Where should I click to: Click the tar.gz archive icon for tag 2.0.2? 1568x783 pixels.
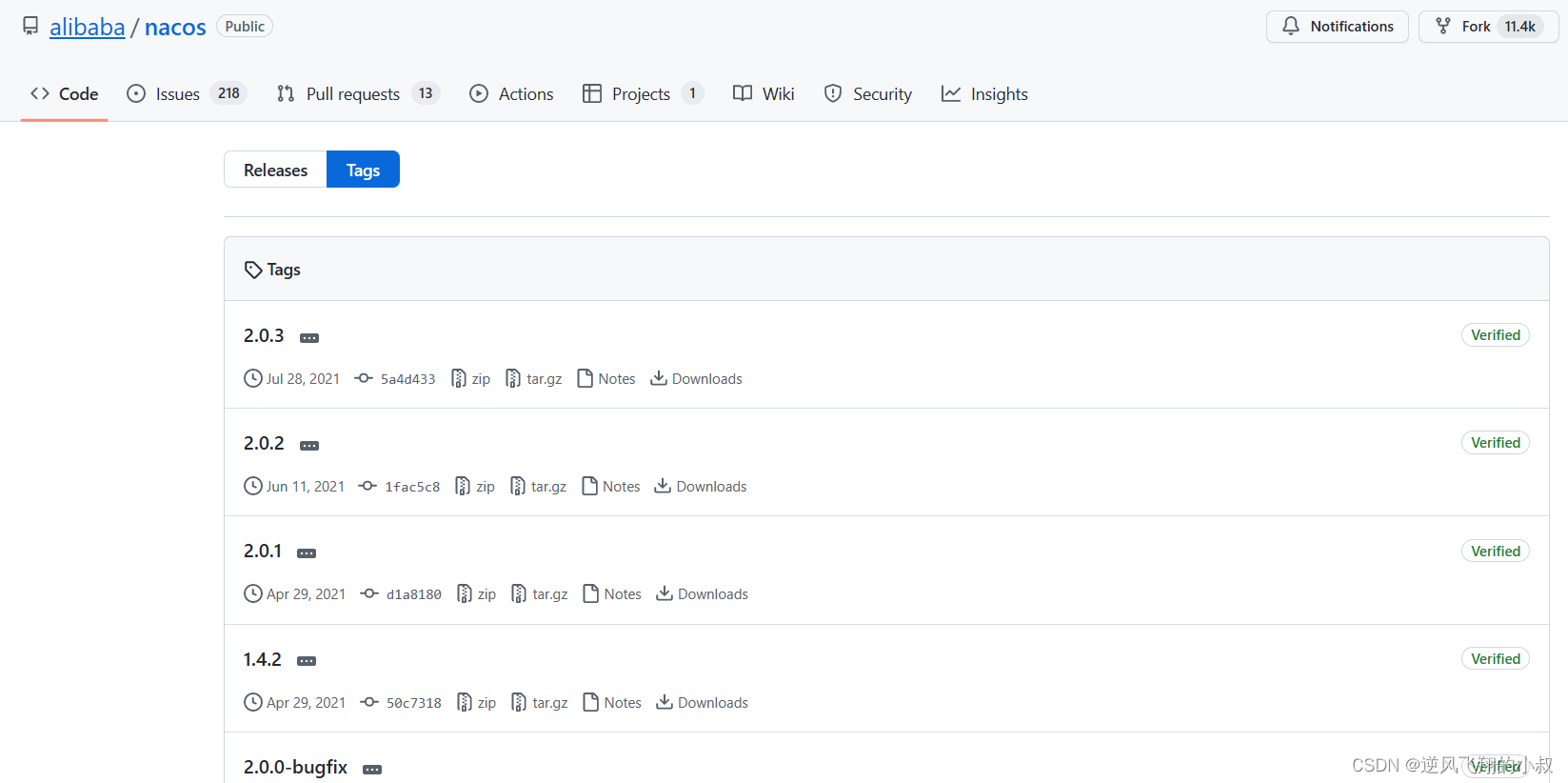pos(518,487)
